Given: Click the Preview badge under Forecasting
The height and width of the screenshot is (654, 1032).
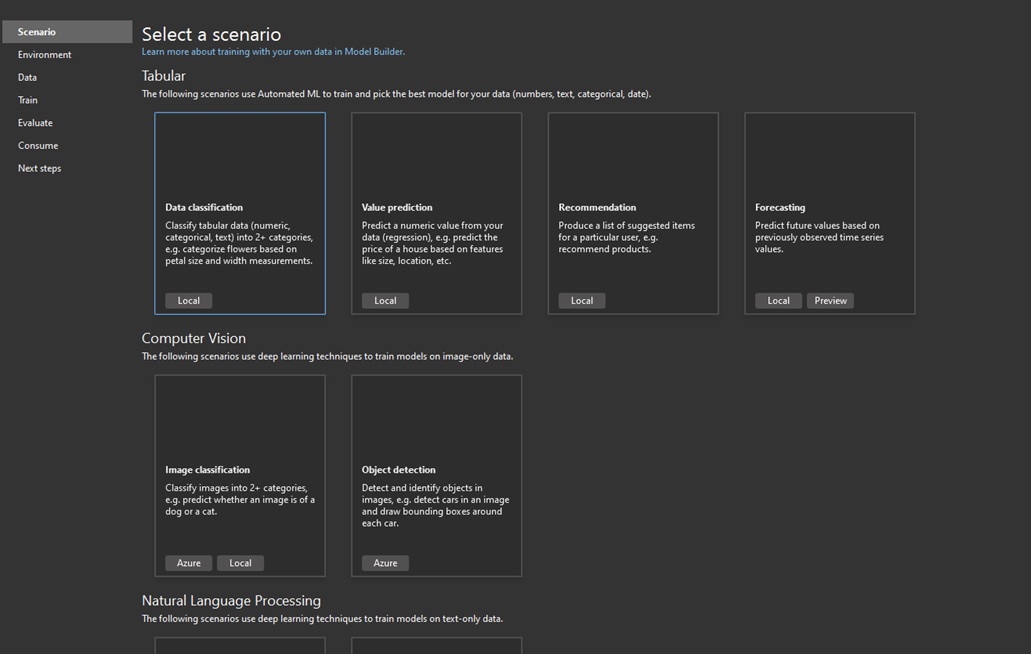Looking at the screenshot, I should pyautogui.click(x=828, y=300).
